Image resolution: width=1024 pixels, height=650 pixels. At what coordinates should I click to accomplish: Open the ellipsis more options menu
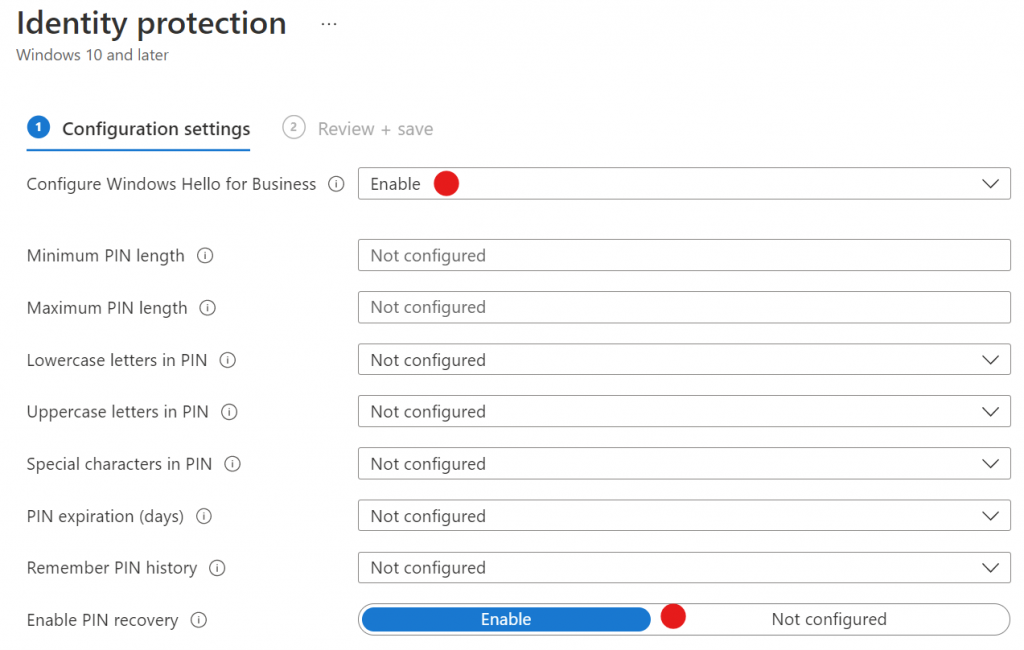click(x=329, y=24)
